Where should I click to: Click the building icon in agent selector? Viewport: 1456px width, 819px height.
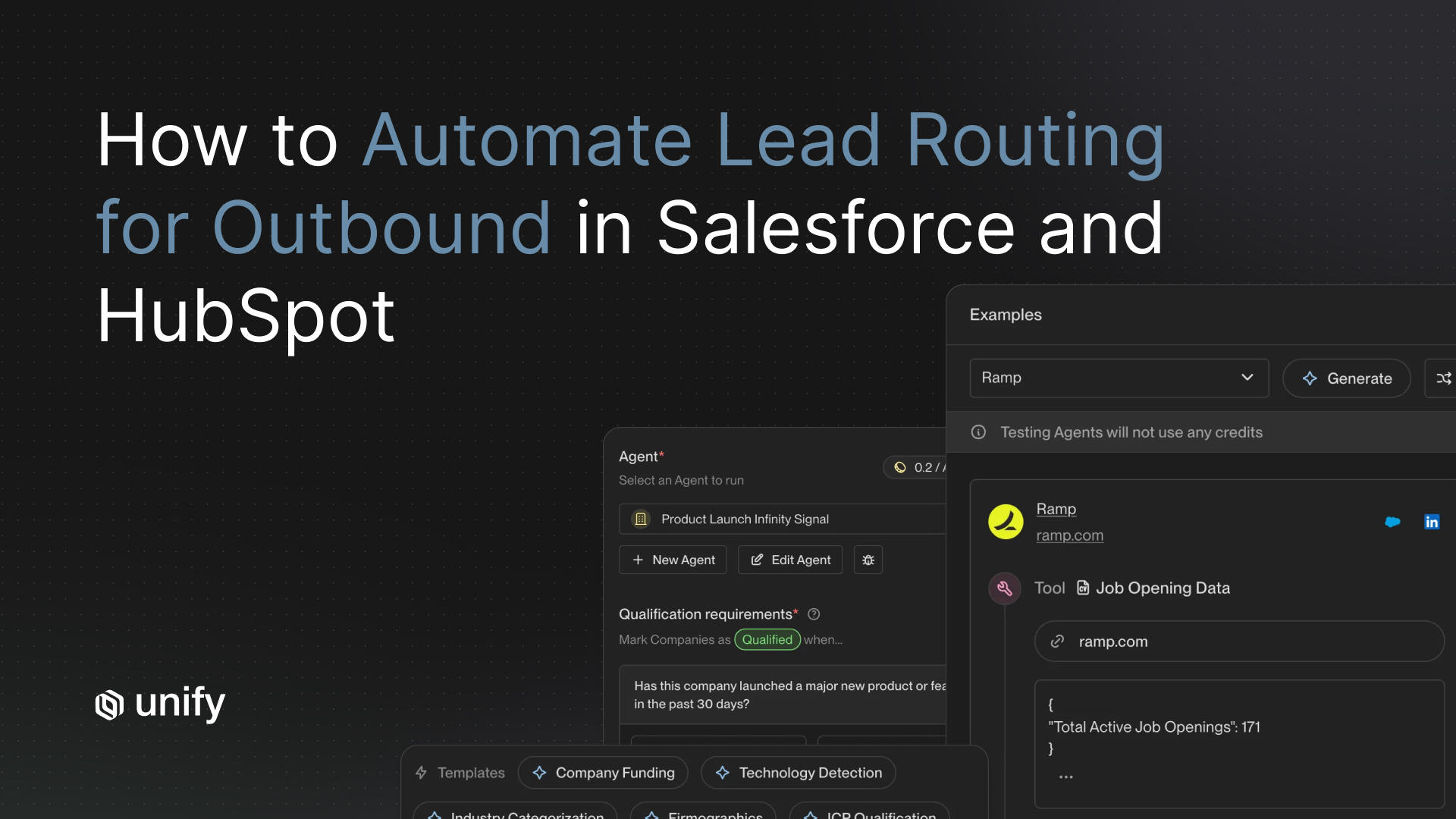pyautogui.click(x=641, y=519)
